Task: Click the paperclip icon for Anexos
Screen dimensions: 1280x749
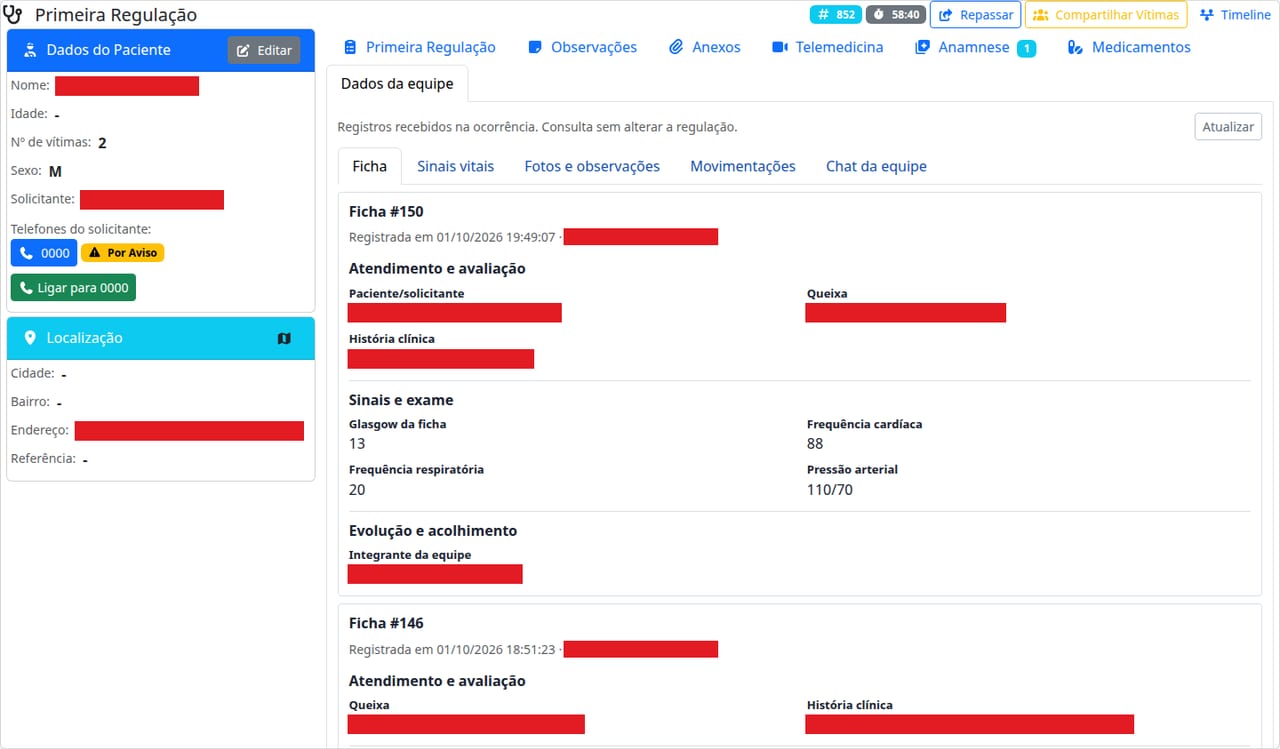Action: click(x=676, y=47)
